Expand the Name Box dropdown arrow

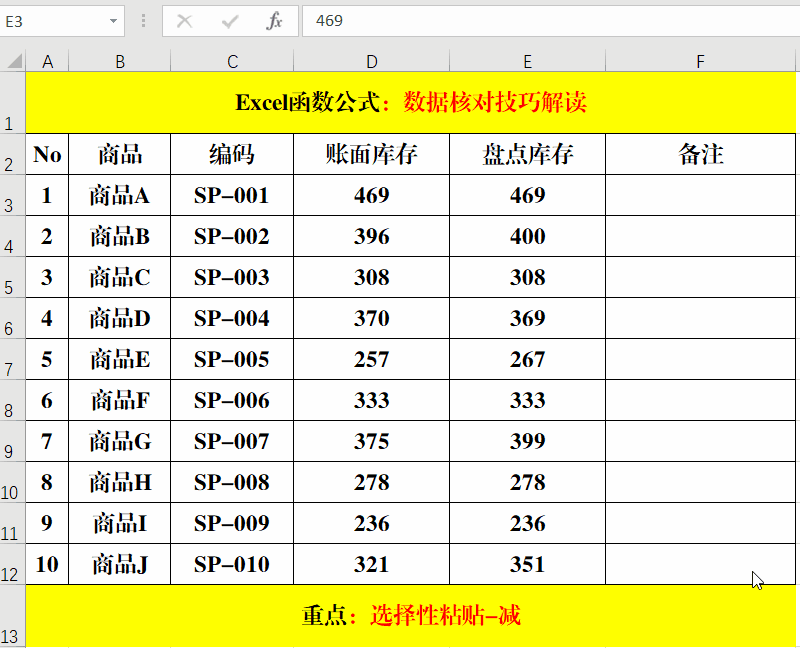[x=113, y=21]
